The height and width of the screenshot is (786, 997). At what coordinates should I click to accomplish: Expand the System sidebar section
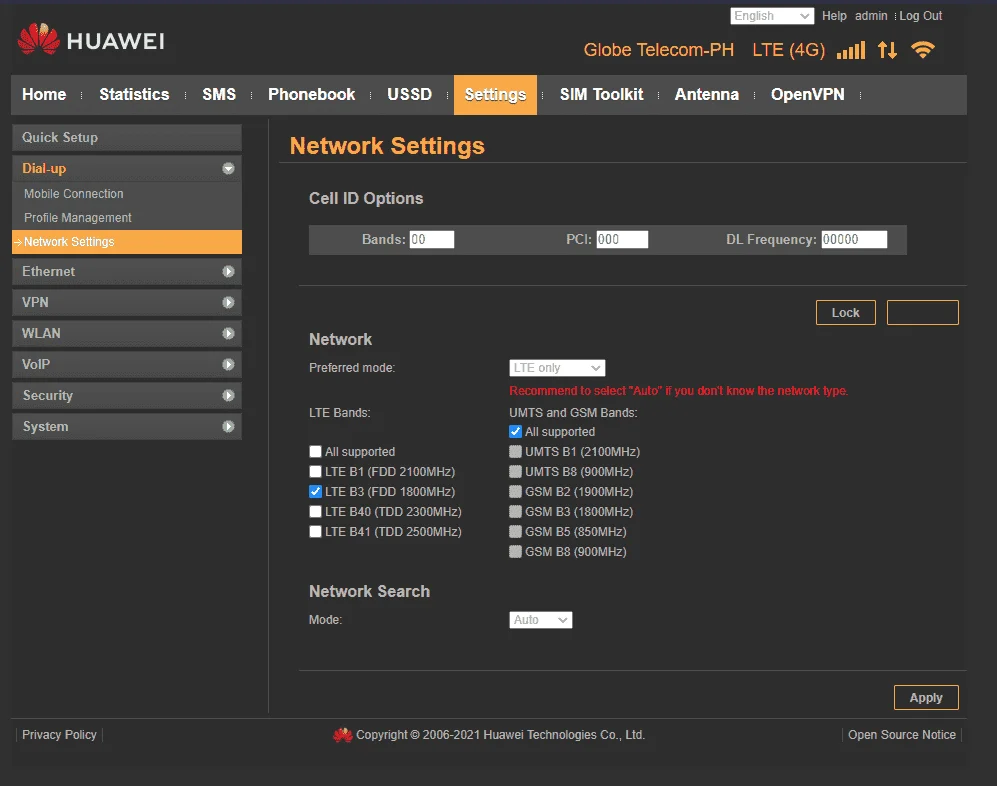(127, 427)
